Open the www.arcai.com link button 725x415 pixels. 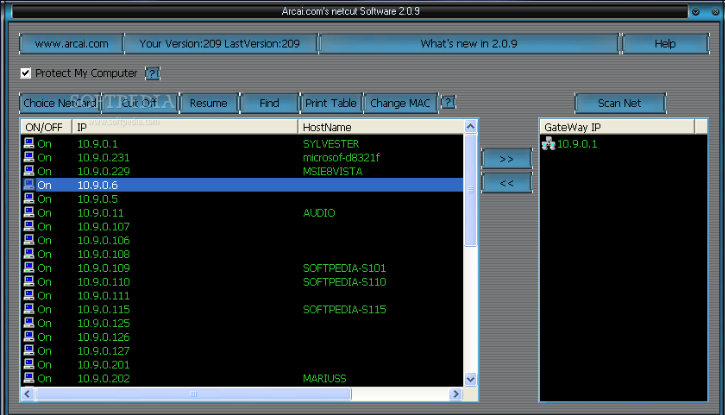tap(71, 44)
